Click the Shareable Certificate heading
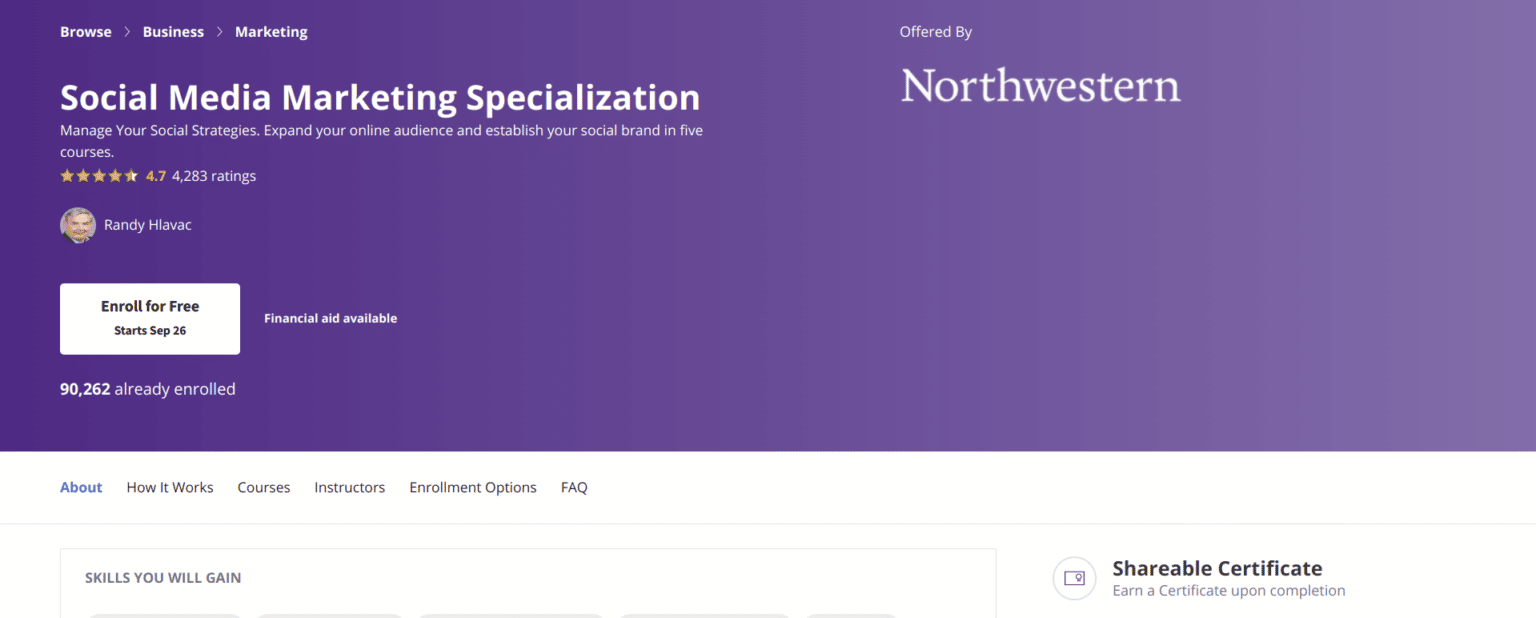This screenshot has width=1536, height=618. (1217, 568)
